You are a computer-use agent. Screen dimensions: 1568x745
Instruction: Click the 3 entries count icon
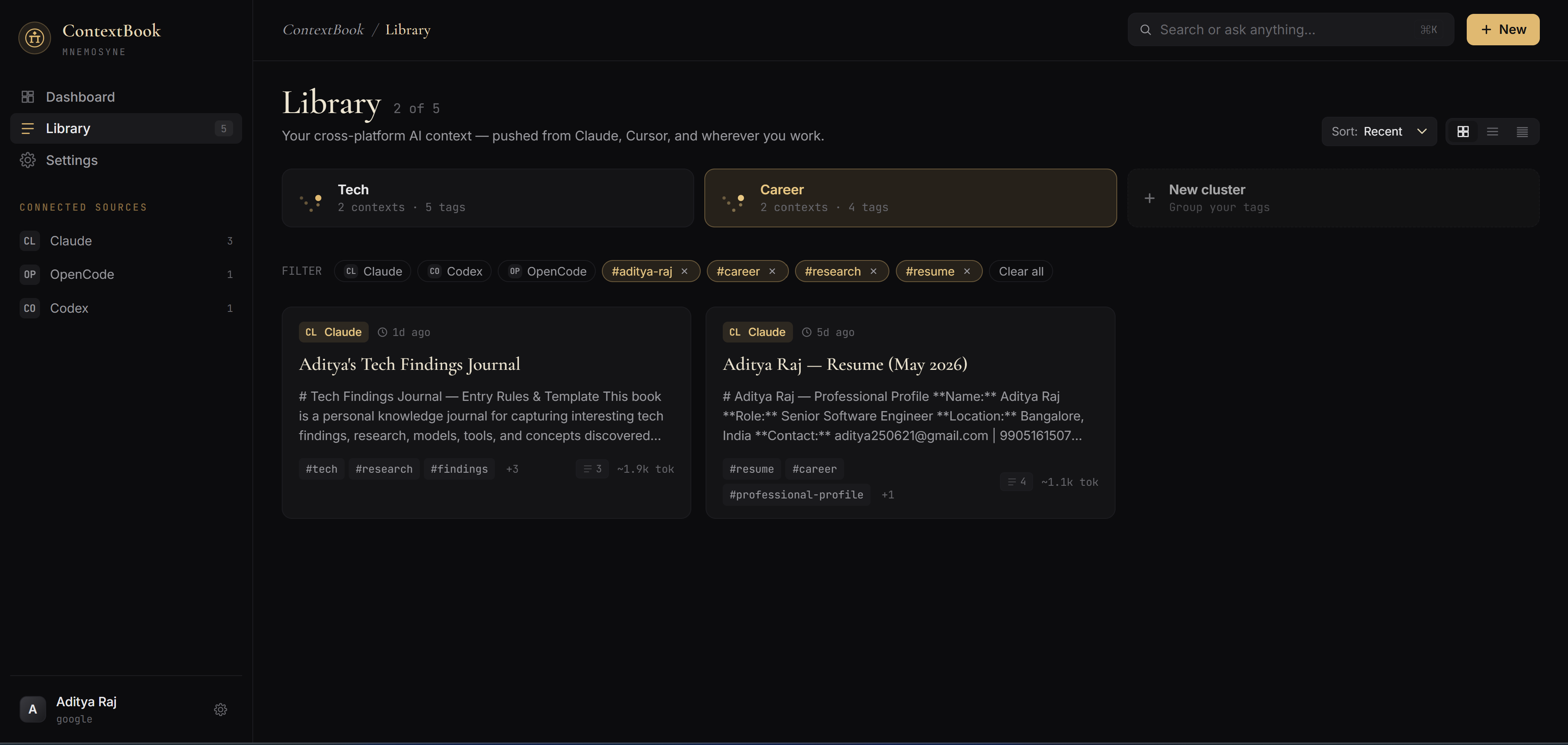tap(592, 469)
